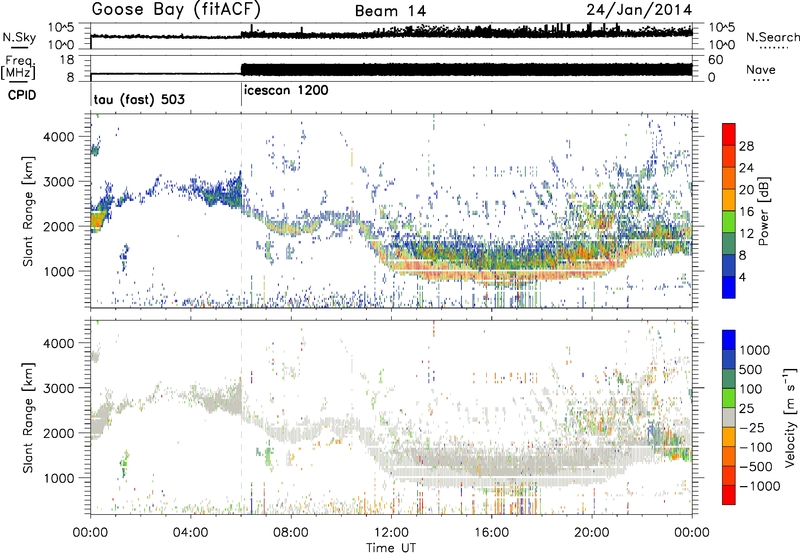The image size is (800, 554).
Task: Click the '4' tick on the Power scale
Action: click(742, 277)
